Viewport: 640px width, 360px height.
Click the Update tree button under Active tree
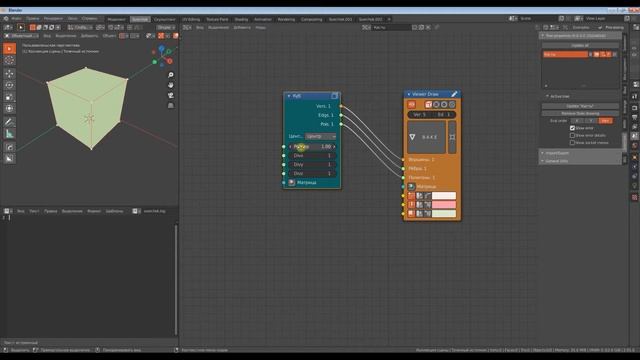pos(580,106)
